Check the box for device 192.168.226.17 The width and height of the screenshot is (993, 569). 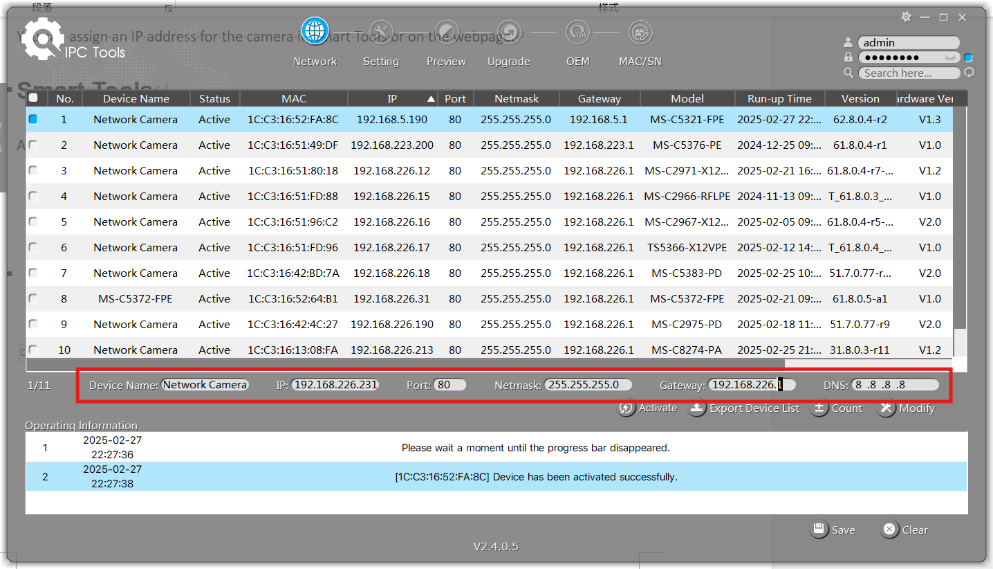coord(33,247)
